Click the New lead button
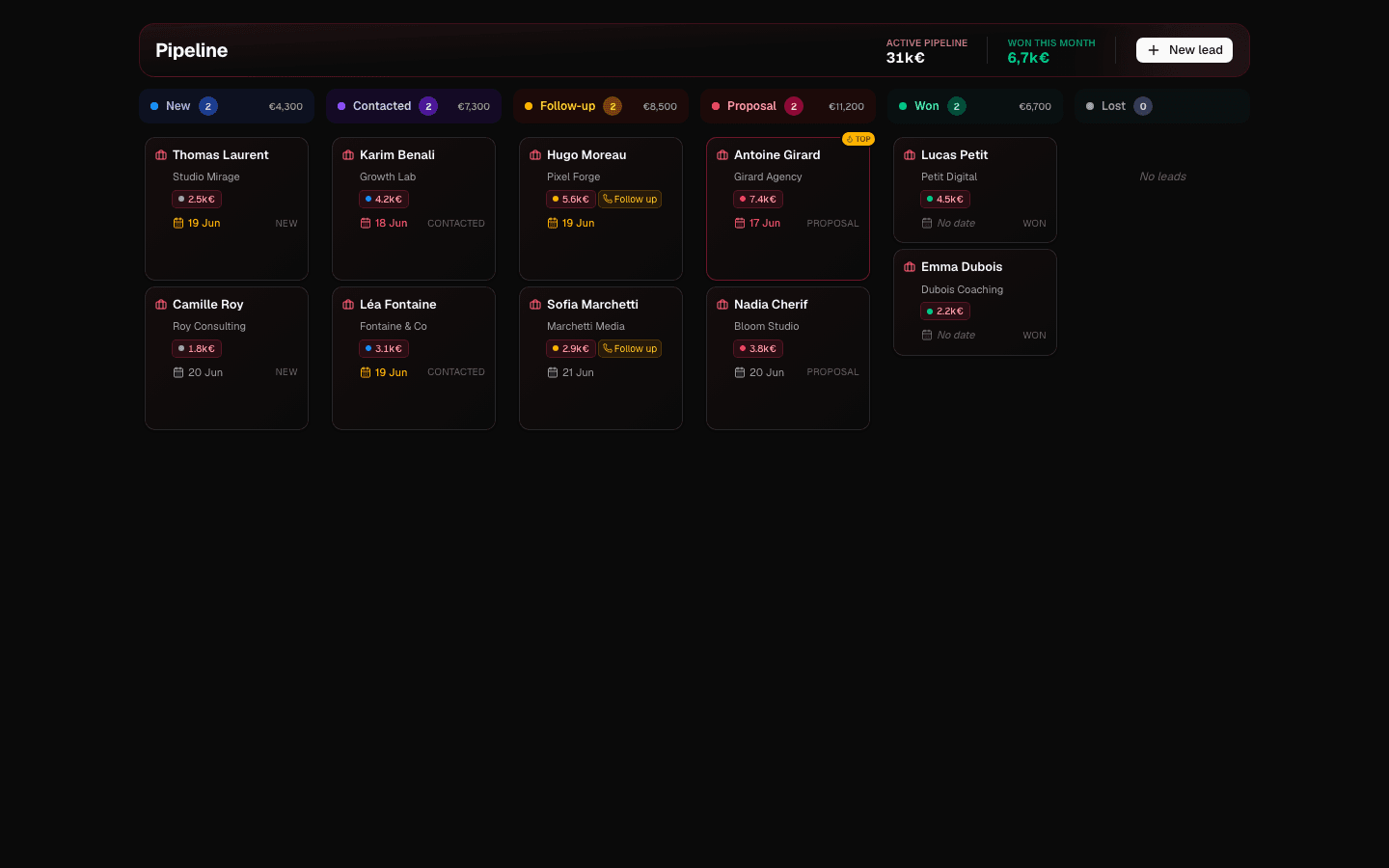This screenshot has width=1389, height=868. click(1185, 50)
